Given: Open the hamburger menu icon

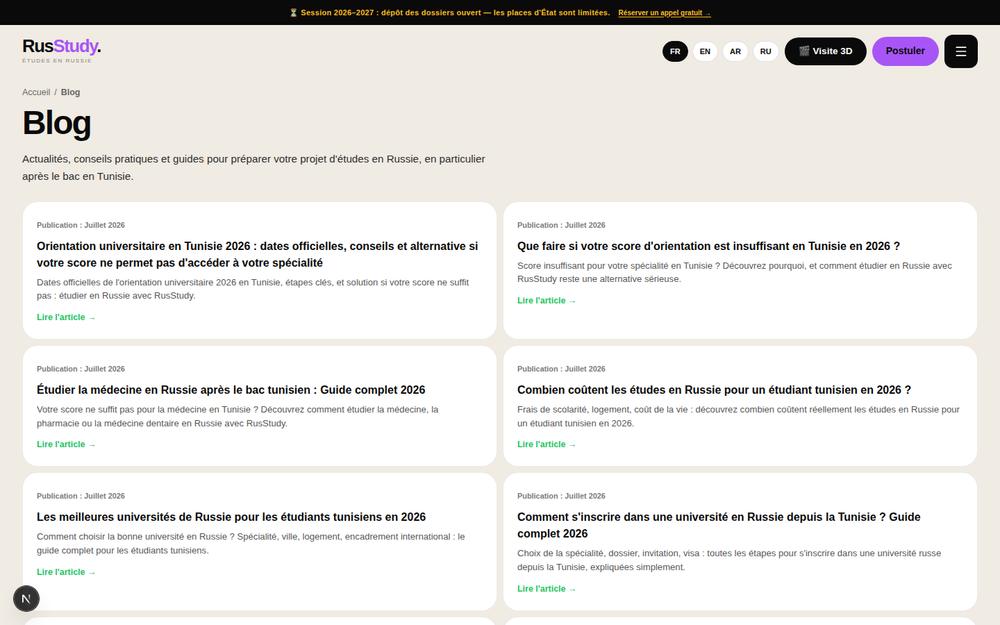Looking at the screenshot, I should (x=960, y=52).
